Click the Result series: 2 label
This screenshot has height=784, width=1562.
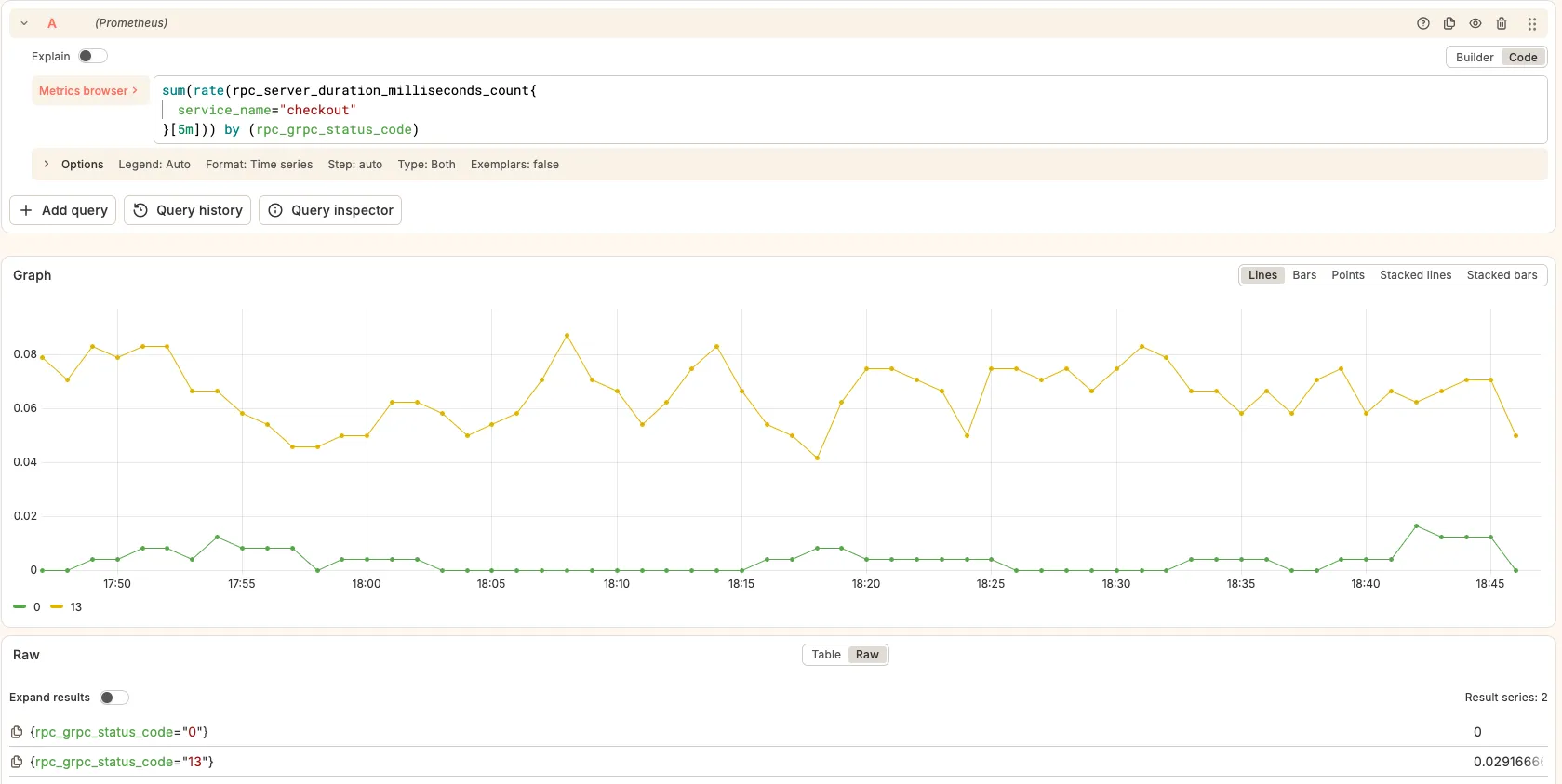(x=1505, y=698)
